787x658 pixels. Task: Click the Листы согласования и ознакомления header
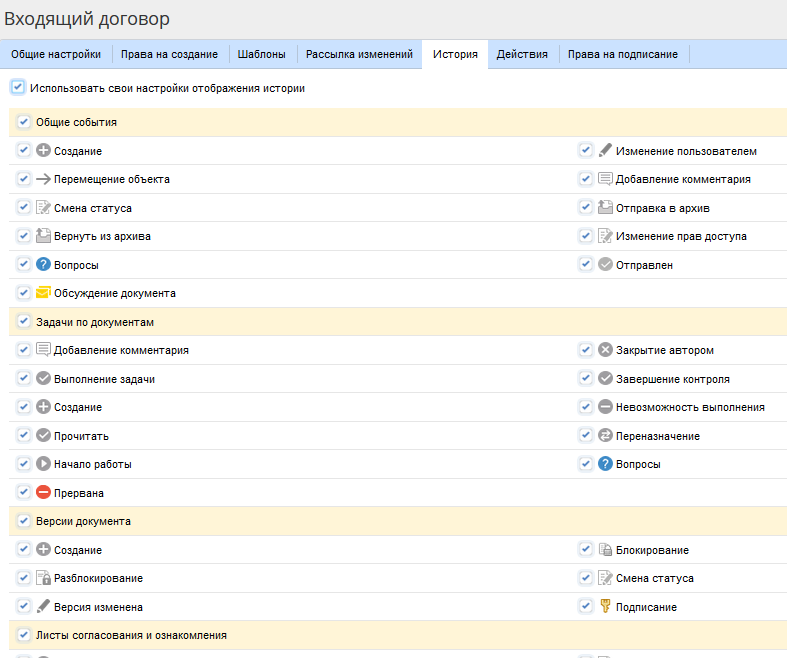(x=131, y=635)
